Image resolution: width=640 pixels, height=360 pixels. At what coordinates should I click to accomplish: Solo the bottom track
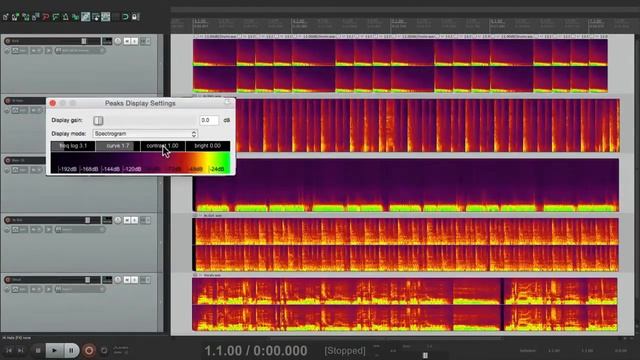point(135,280)
